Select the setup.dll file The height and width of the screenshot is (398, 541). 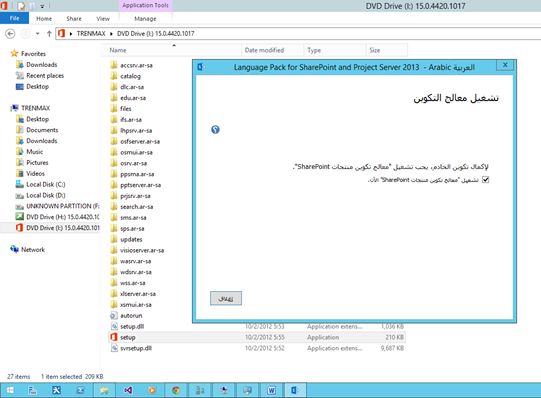coord(132,326)
